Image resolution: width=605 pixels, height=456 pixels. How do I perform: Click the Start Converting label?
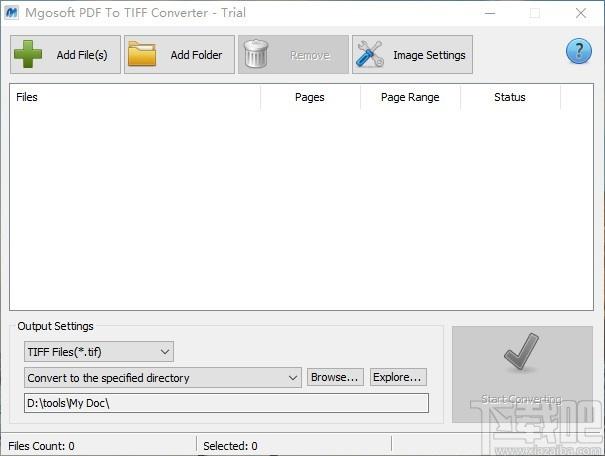pyautogui.click(x=521, y=399)
